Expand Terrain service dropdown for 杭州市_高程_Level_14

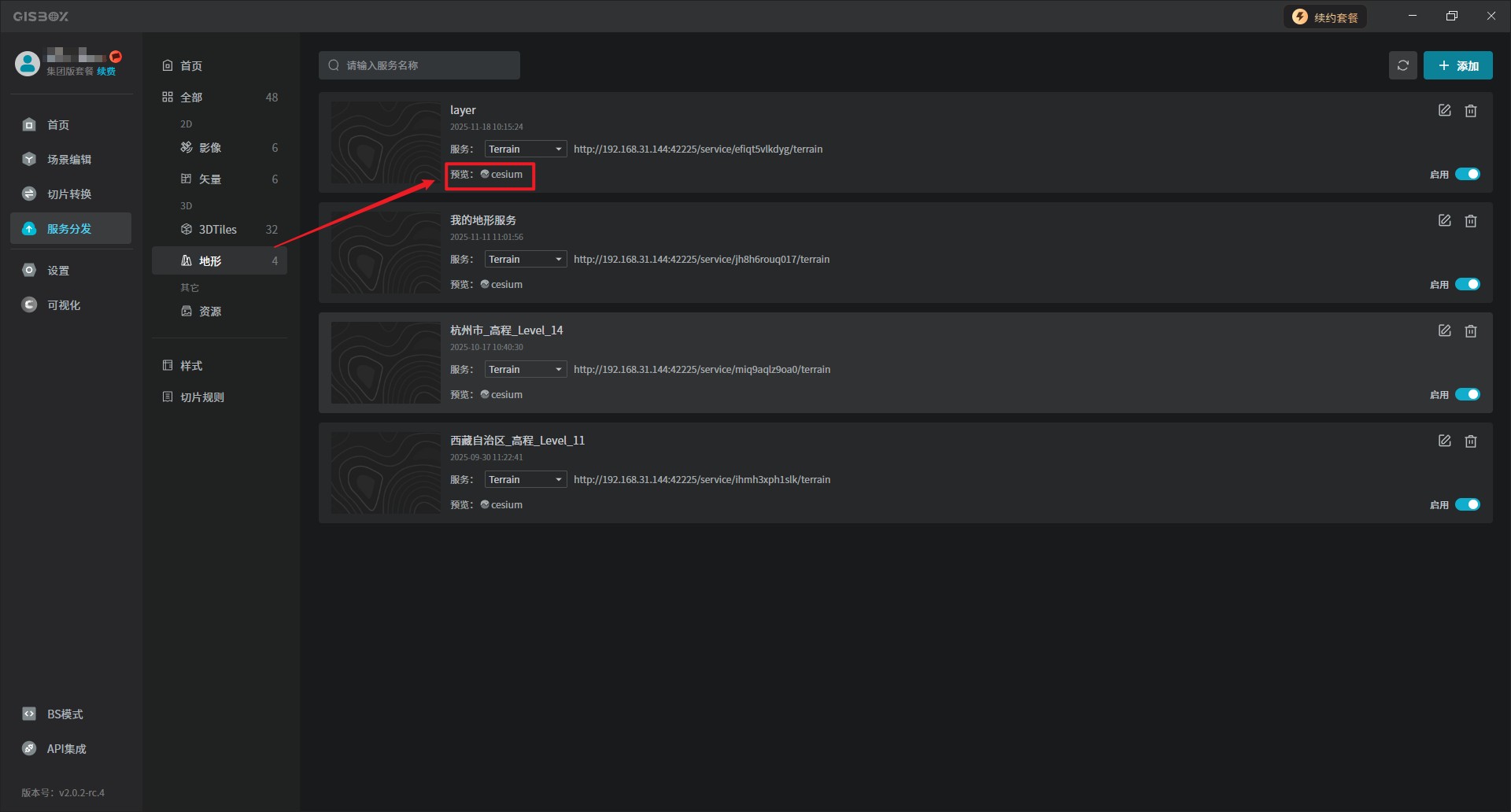click(x=525, y=370)
